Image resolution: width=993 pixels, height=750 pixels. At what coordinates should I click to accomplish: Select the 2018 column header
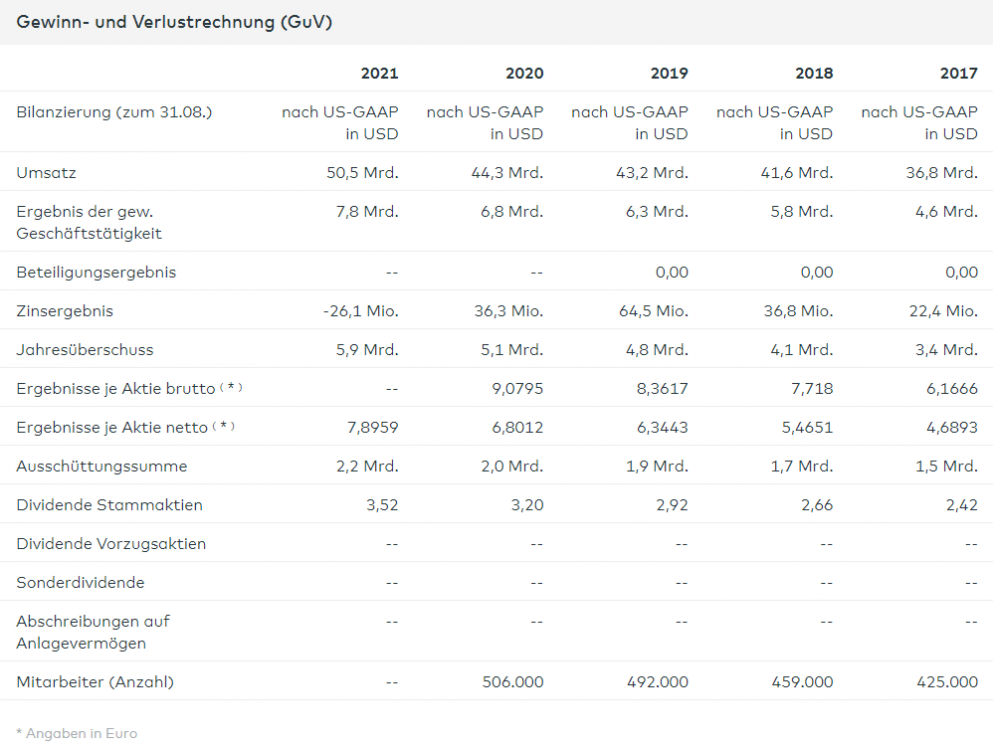(x=814, y=73)
